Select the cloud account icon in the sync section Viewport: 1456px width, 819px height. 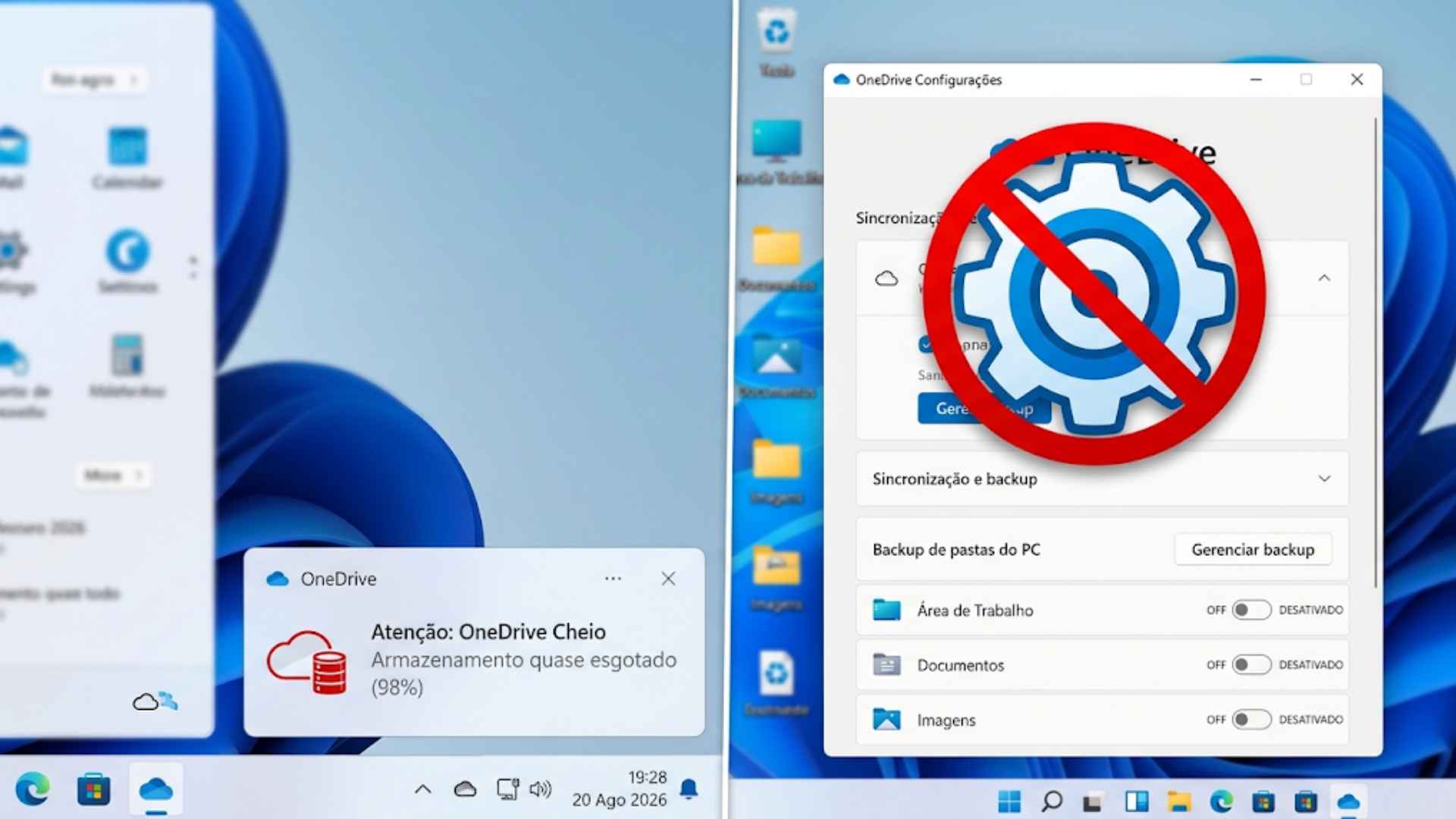886,278
